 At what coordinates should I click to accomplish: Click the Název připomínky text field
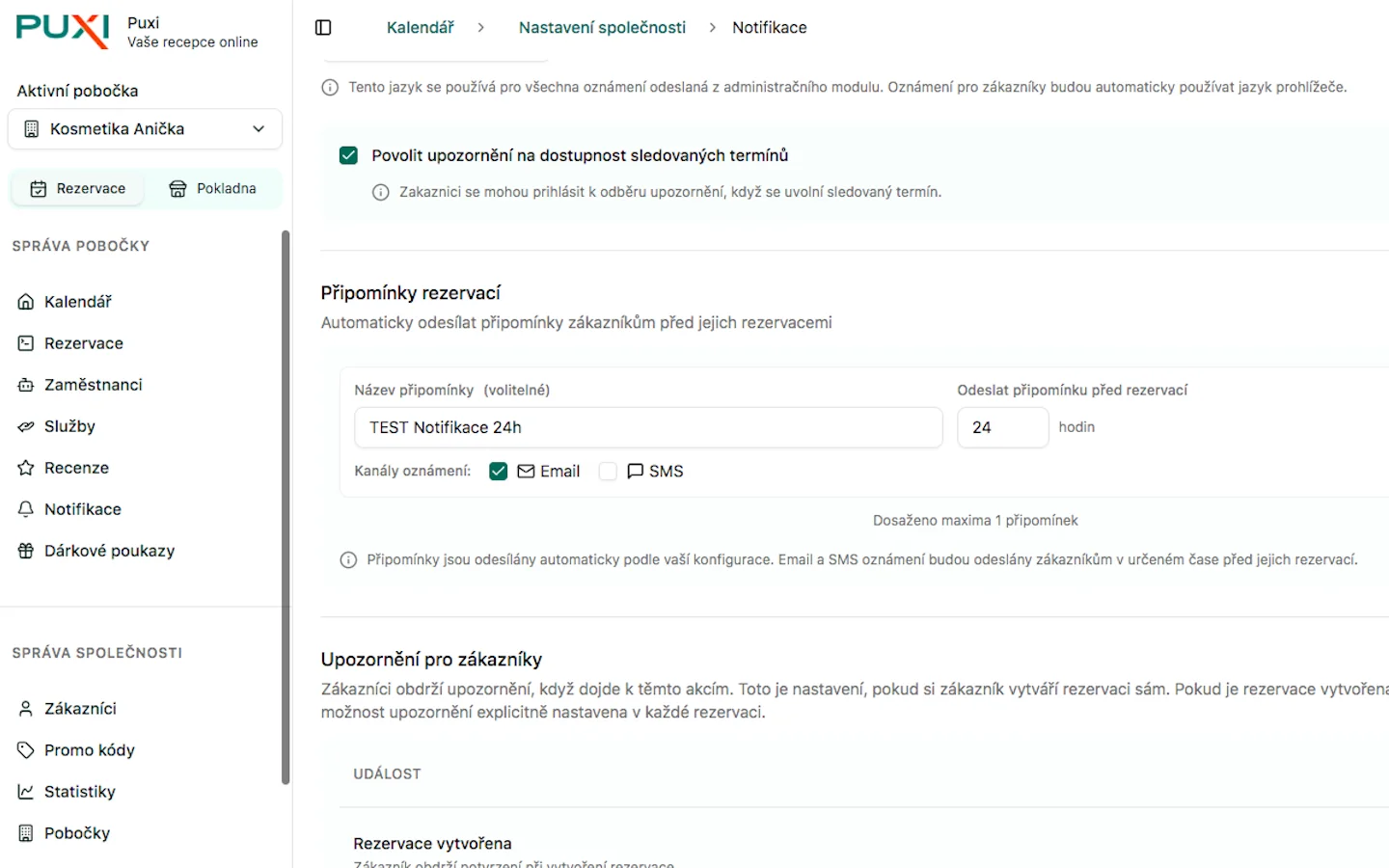pyautogui.click(x=647, y=427)
